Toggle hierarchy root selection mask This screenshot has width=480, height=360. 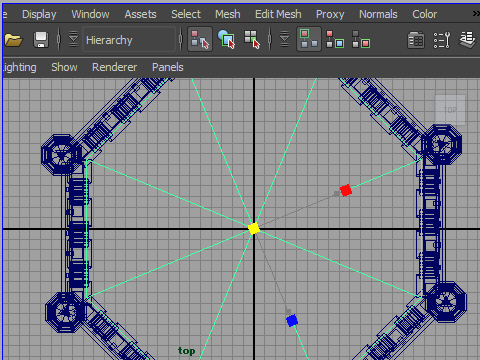(309, 39)
